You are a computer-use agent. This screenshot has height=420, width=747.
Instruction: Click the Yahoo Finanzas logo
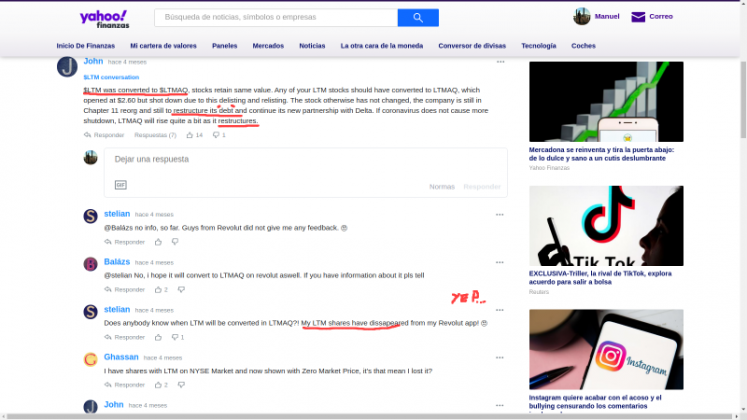point(104,19)
